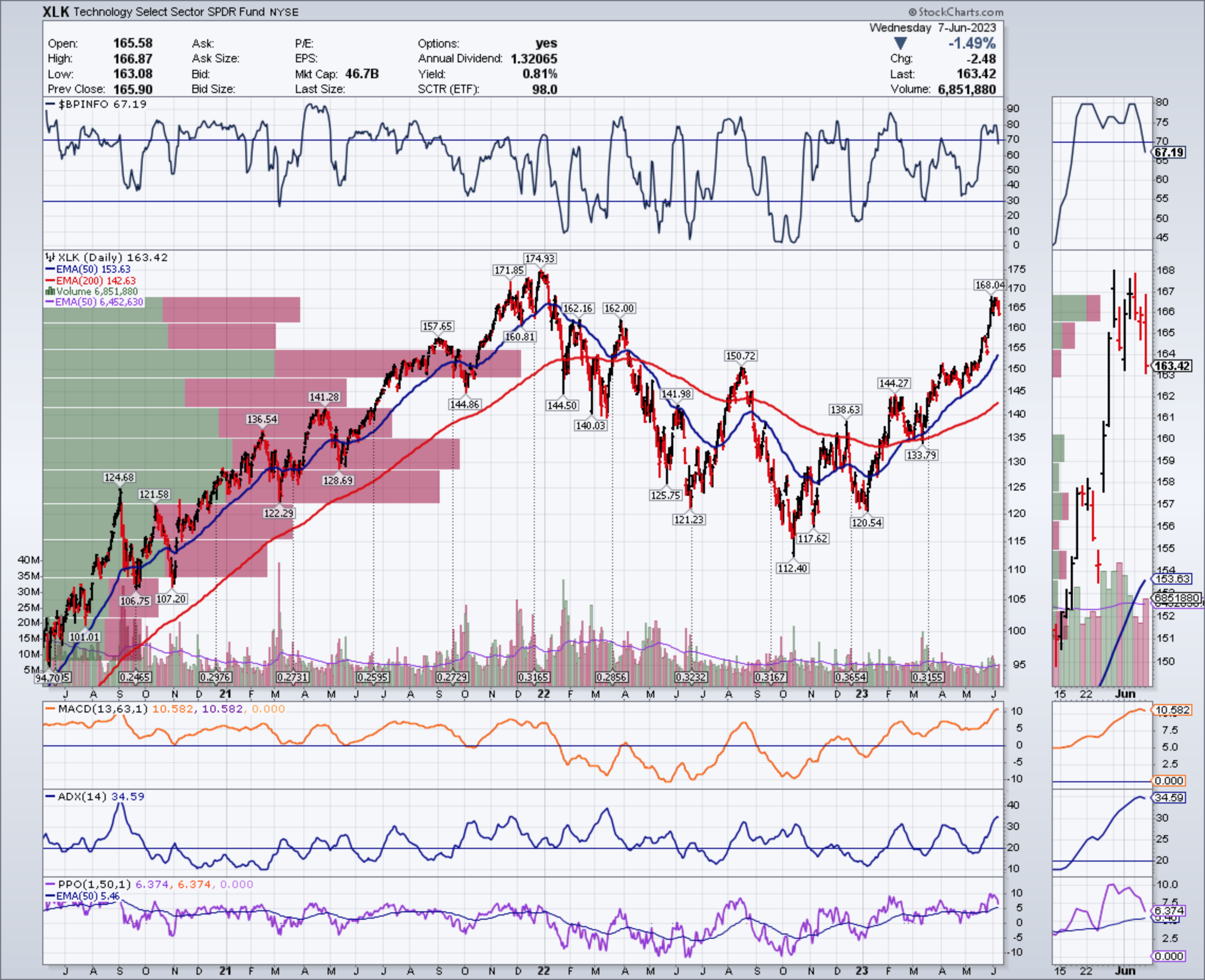Image resolution: width=1205 pixels, height=980 pixels.
Task: Click the 162.16 price label
Action: click(579, 308)
